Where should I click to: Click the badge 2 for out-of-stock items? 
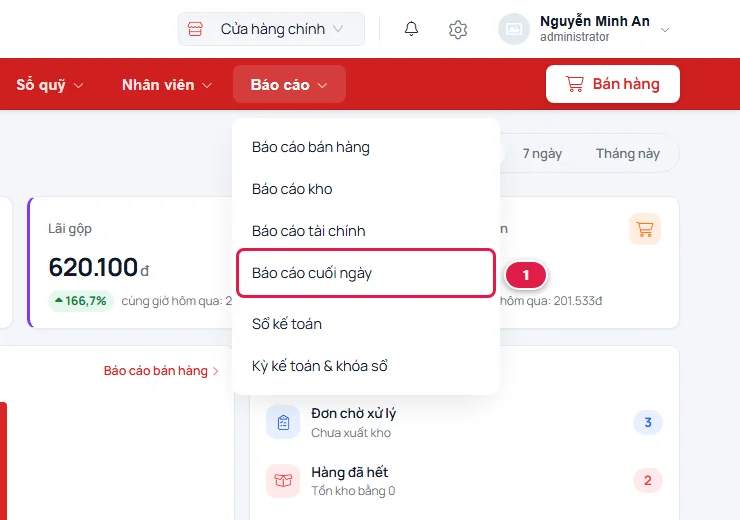point(648,480)
